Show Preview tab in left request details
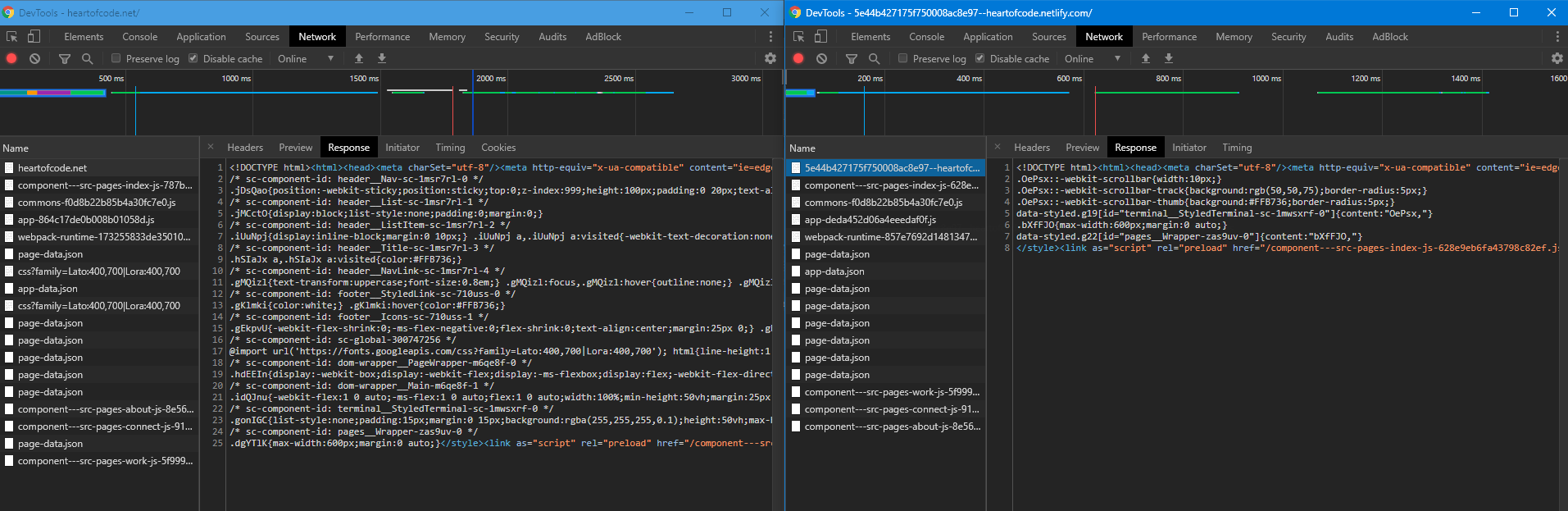Viewport: 1568px width, 511px height. 296,148
